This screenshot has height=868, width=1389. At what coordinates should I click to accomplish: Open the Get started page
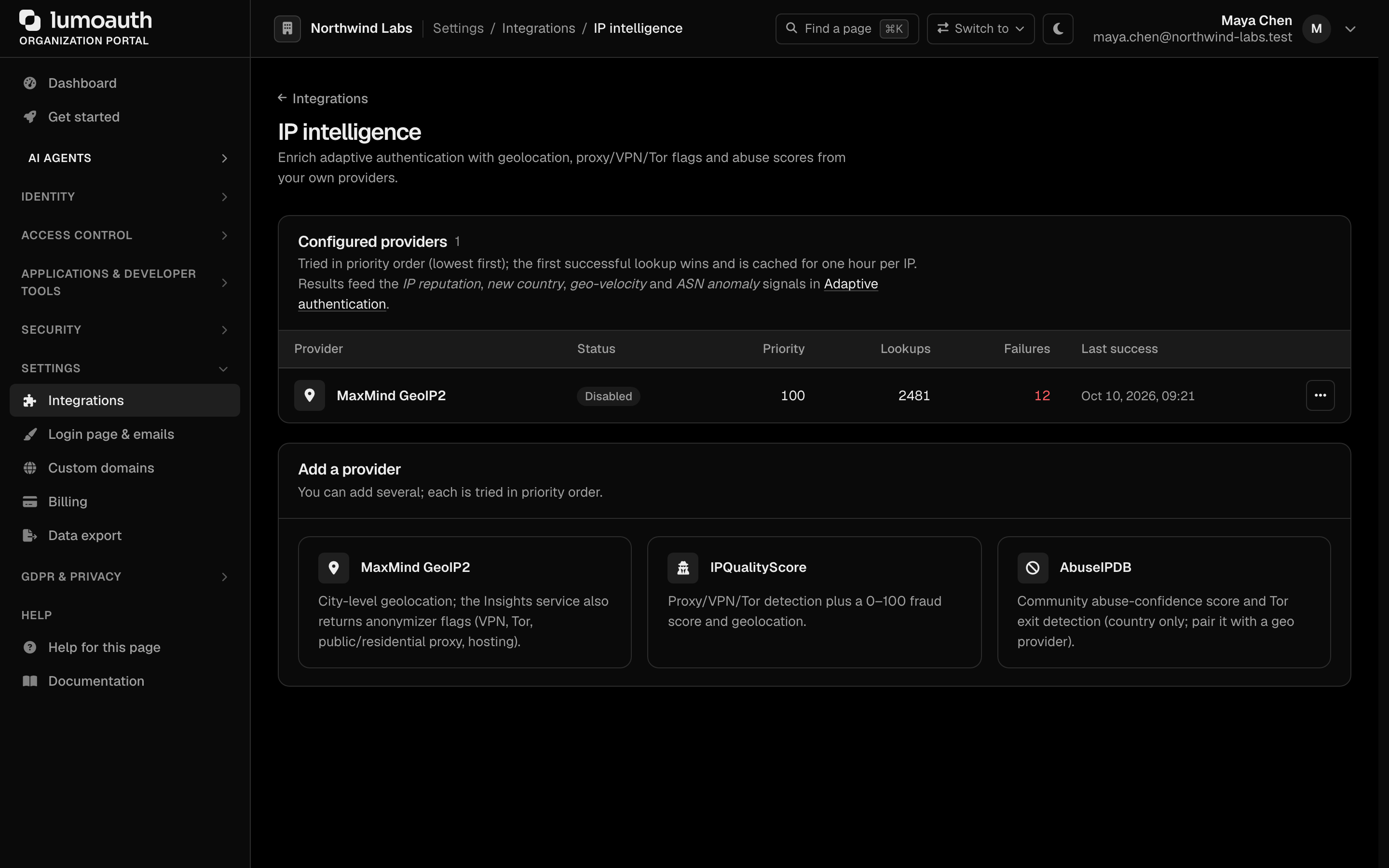pos(124,117)
